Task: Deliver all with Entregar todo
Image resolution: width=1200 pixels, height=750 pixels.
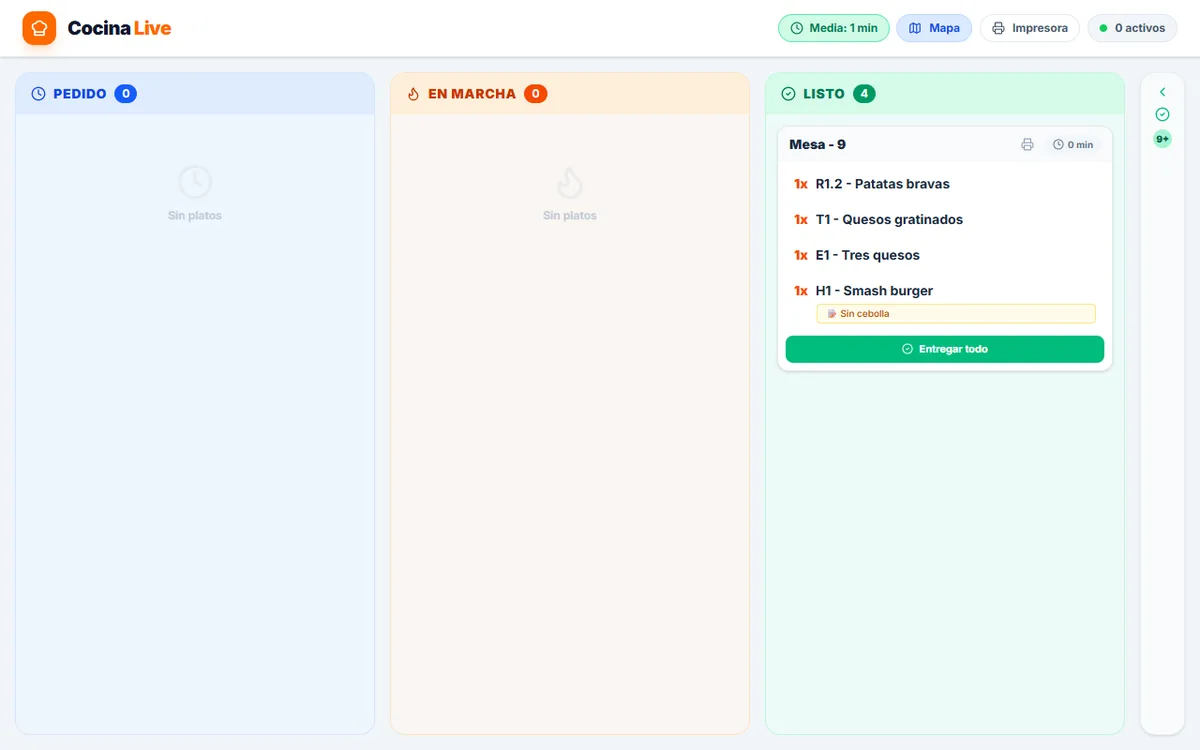Action: pyautogui.click(x=945, y=349)
